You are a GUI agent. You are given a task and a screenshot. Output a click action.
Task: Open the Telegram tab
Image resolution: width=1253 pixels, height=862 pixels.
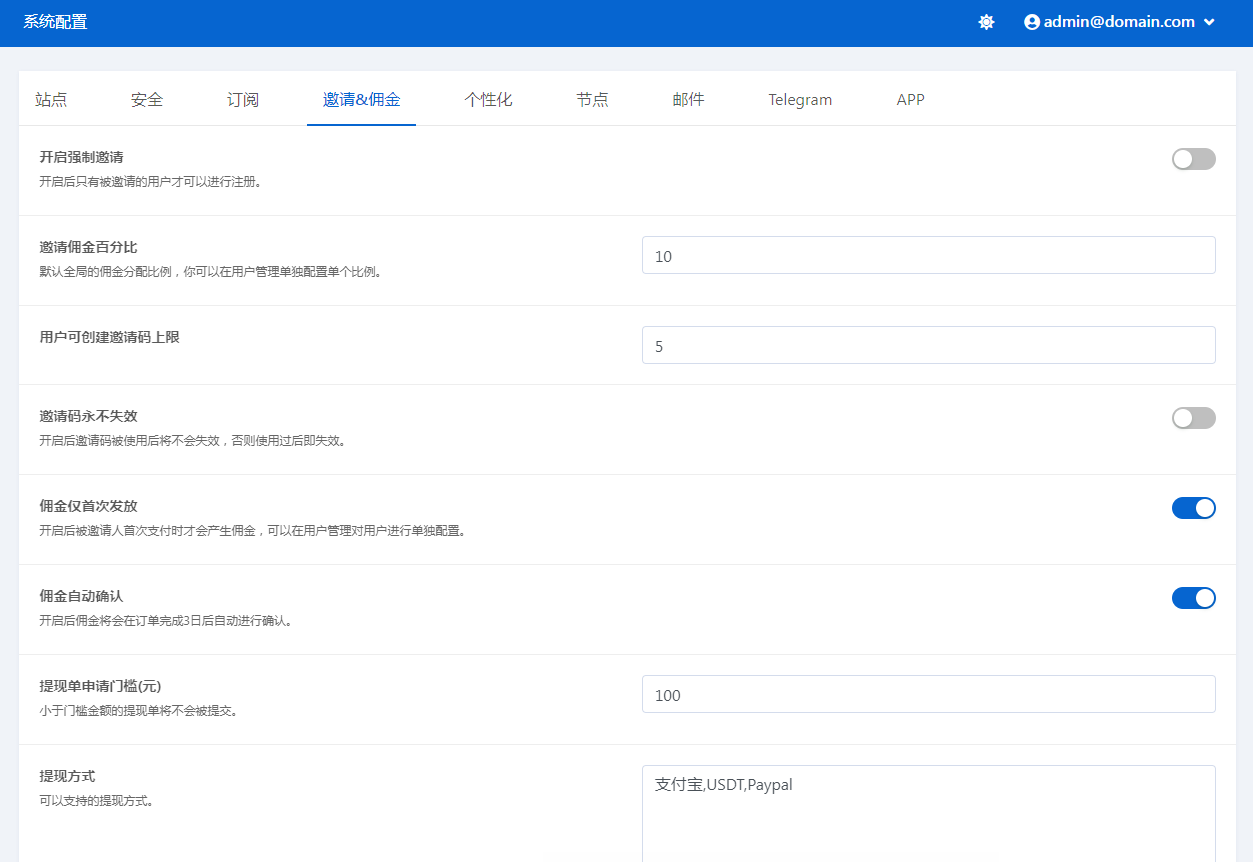(800, 99)
